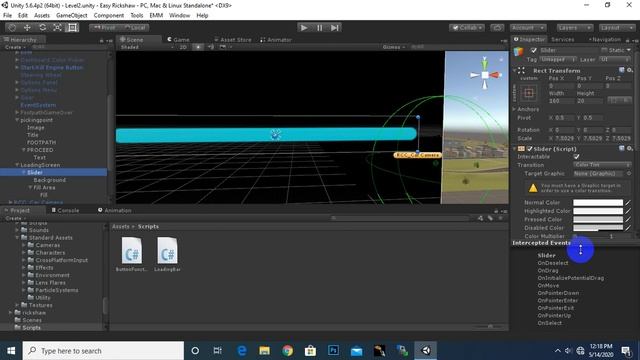Toggle the Static checkbox
The width and height of the screenshot is (640, 360).
pyautogui.click(x=604, y=50)
